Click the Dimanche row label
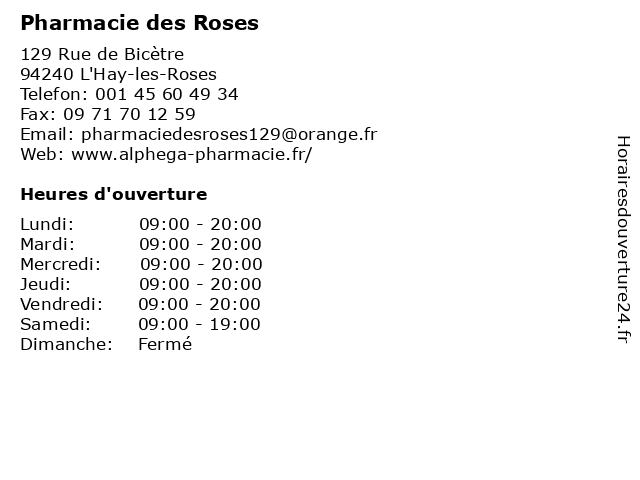Screen dimensions: 640x480 [x=67, y=344]
